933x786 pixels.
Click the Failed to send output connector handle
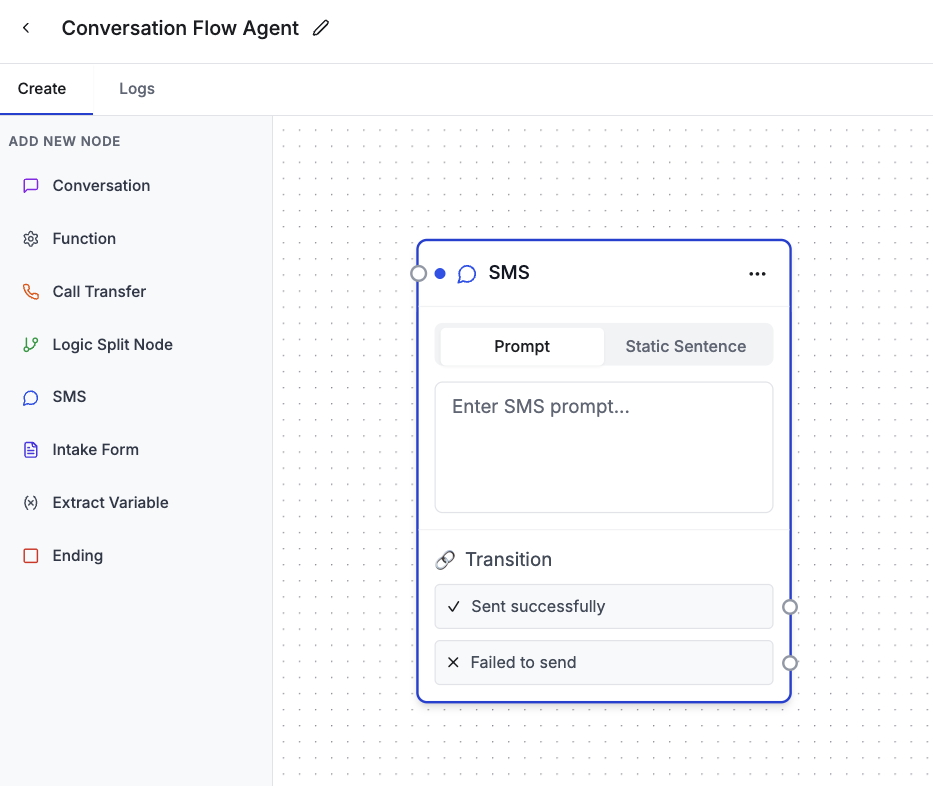(x=790, y=663)
